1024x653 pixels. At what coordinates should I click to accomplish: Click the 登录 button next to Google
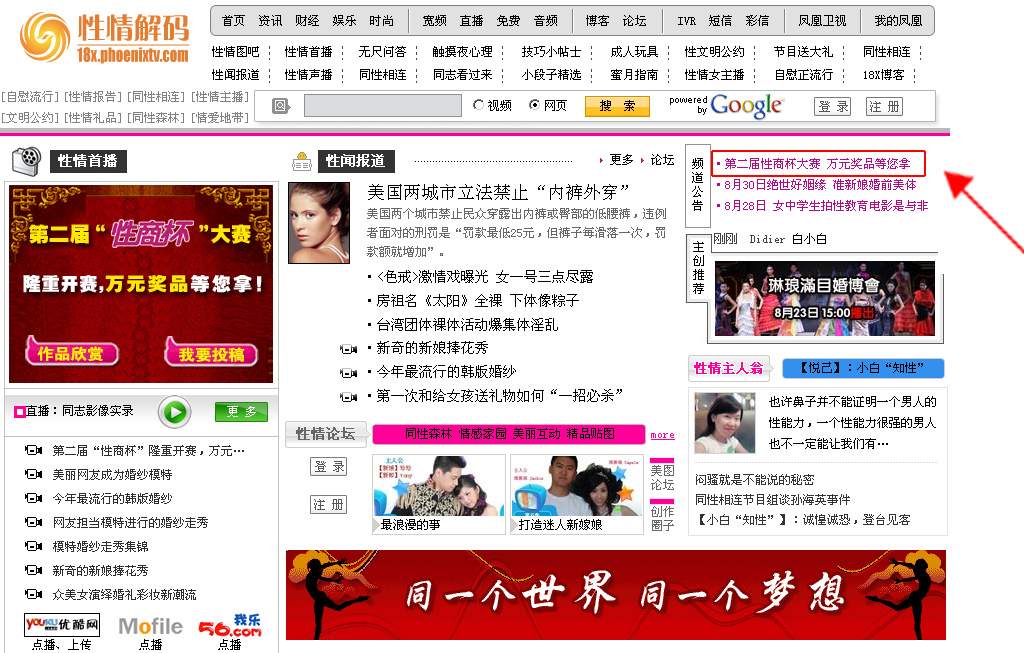(x=832, y=106)
